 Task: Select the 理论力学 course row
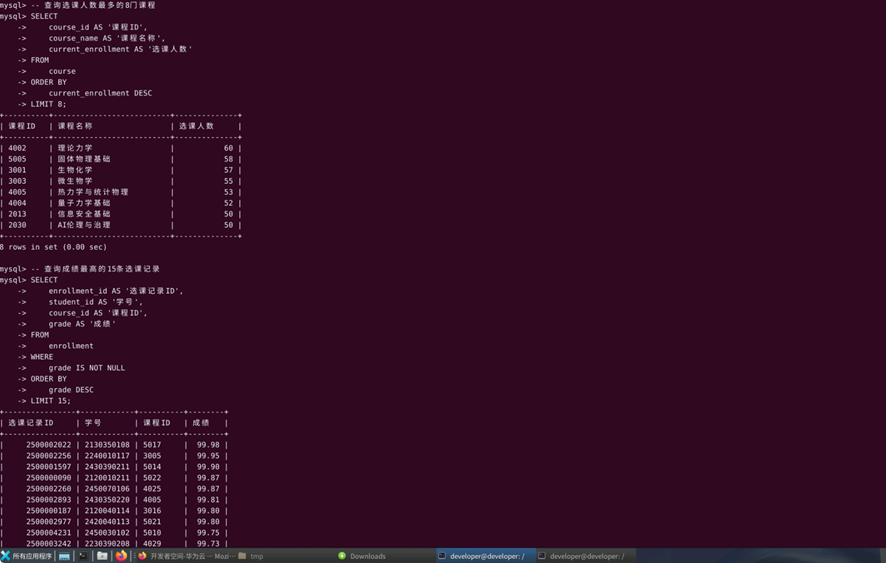tap(75, 148)
